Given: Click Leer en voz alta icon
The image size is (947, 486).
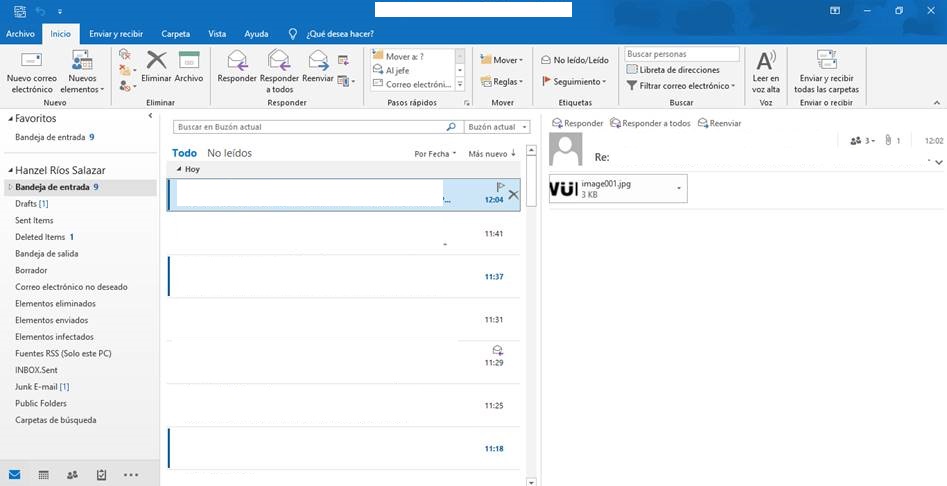Looking at the screenshot, I should (766, 62).
